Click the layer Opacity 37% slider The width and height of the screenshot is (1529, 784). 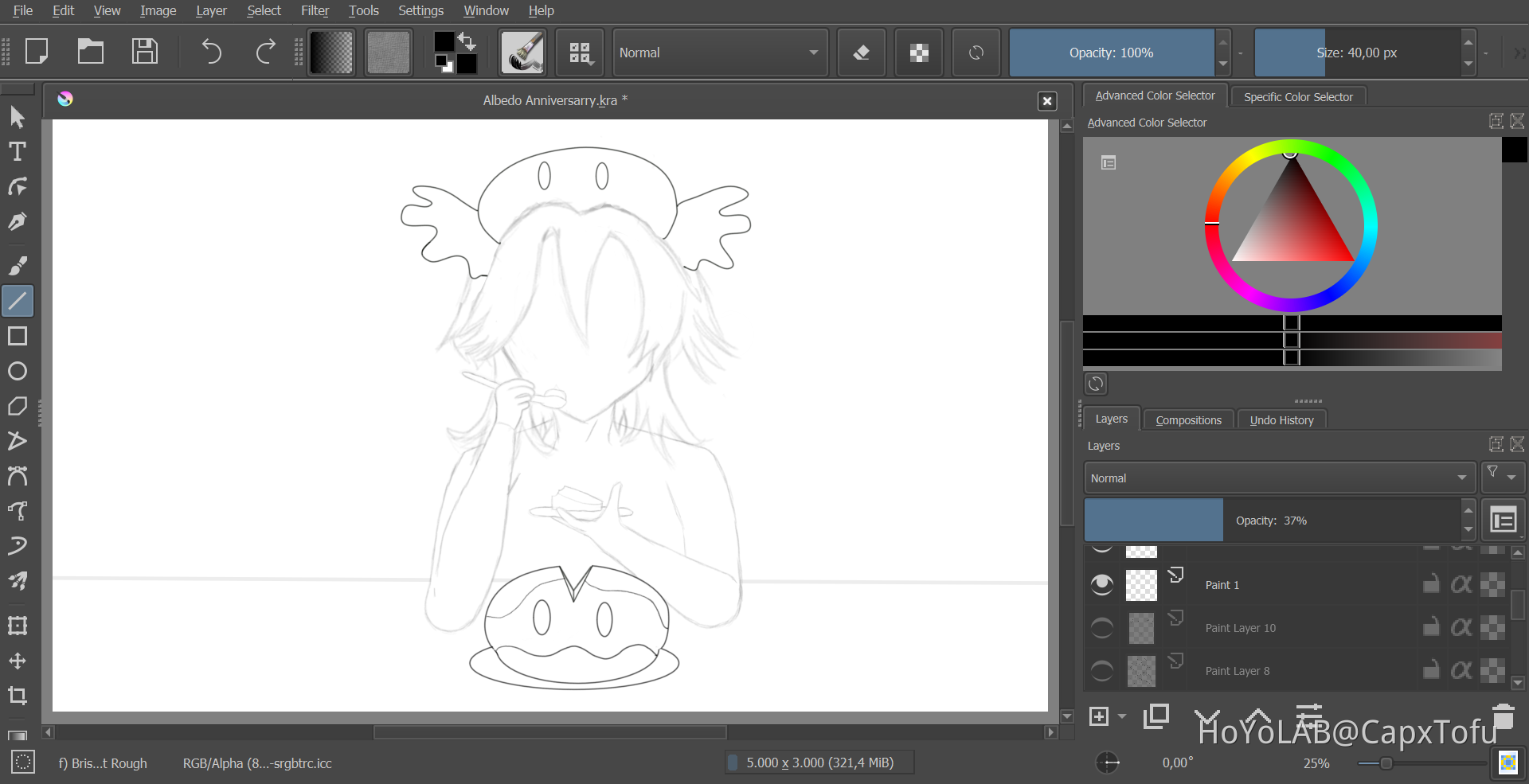pos(1272,521)
